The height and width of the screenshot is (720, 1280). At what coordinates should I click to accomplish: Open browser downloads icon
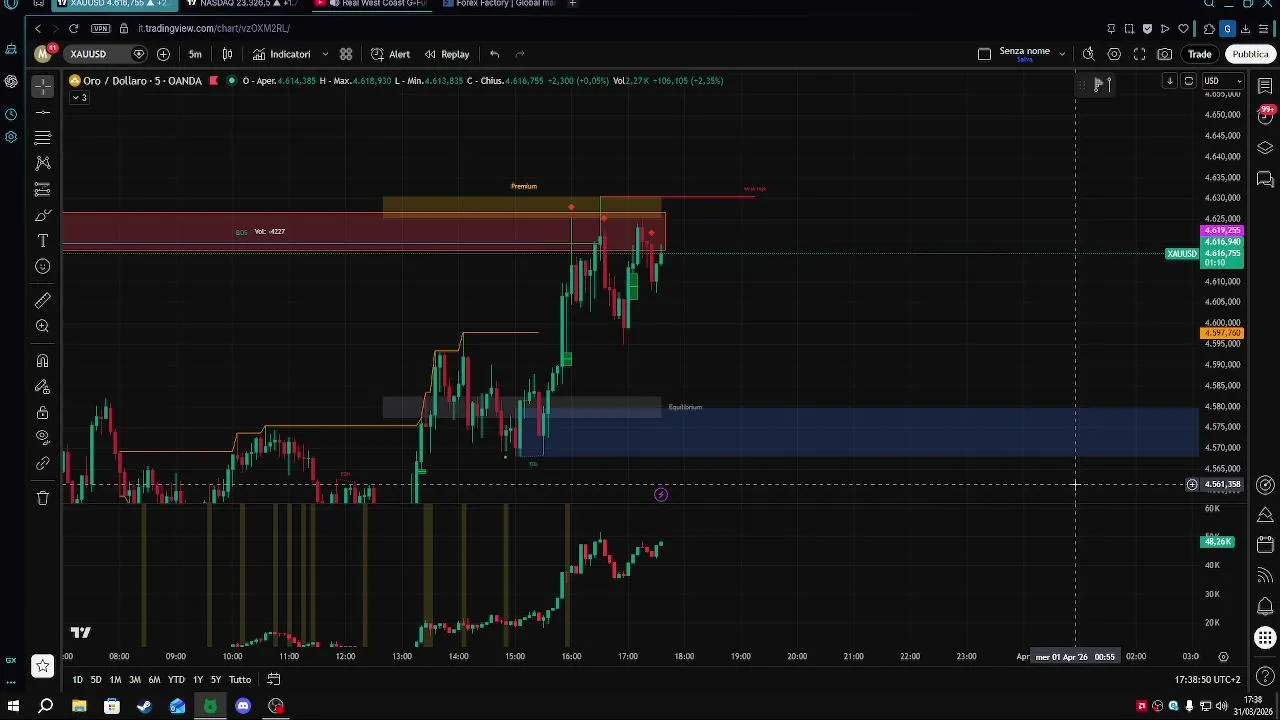click(1246, 28)
